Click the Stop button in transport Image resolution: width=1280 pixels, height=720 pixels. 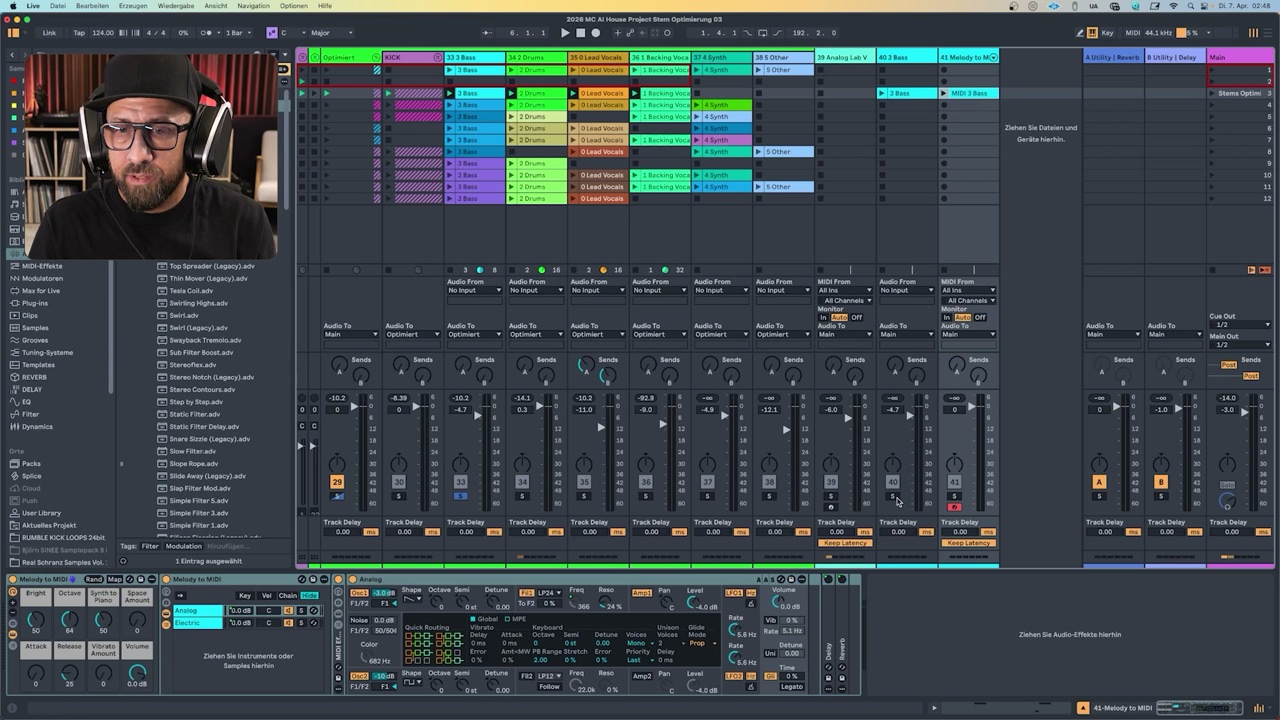580,33
